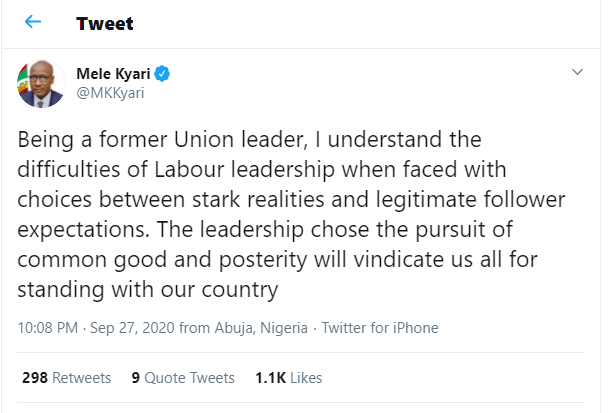Viewport: 612px width, 413px height.
Task: Click the Sep 27, 2020 date
Action: pos(123,327)
